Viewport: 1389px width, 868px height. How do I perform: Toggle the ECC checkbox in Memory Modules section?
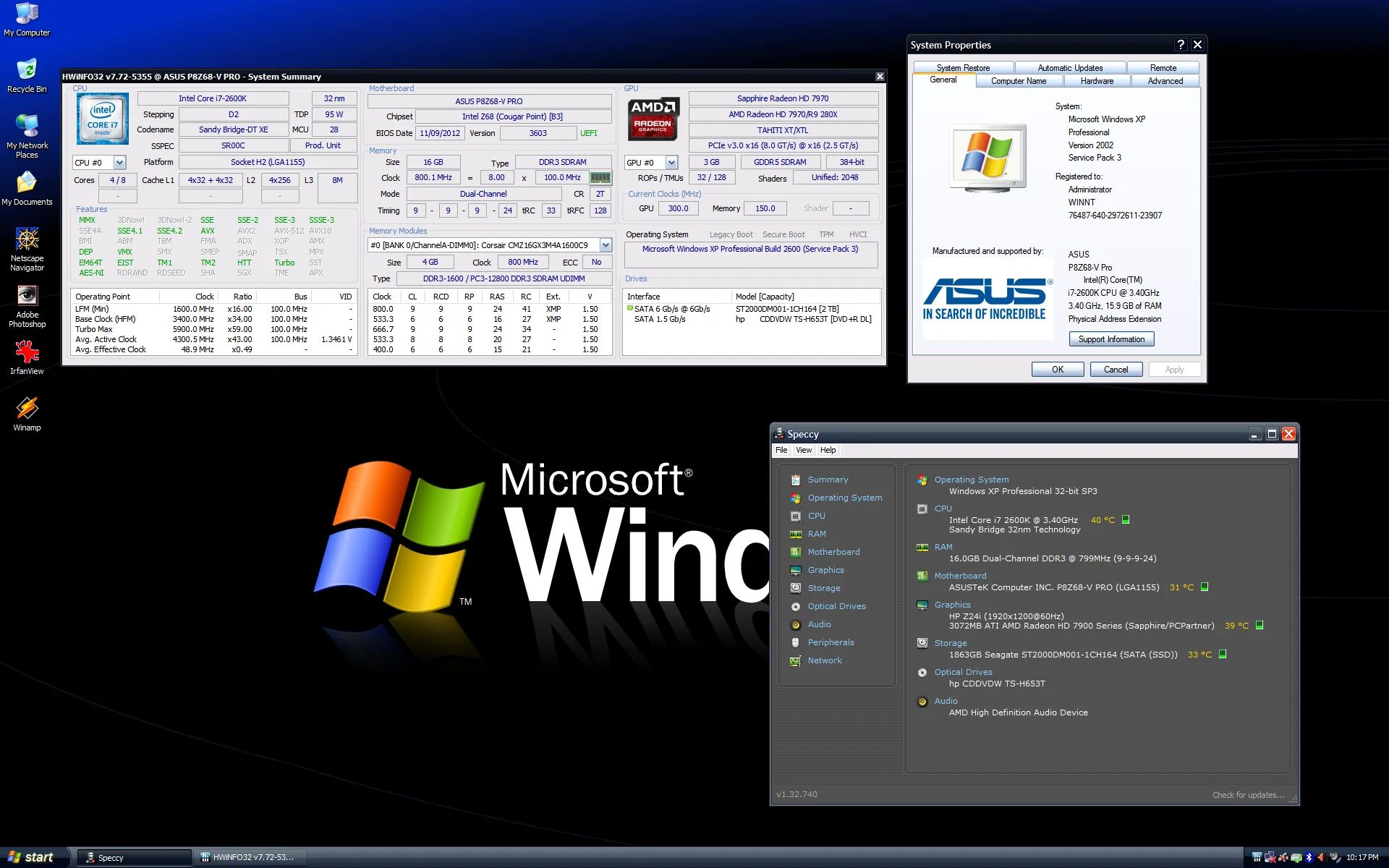(x=597, y=262)
